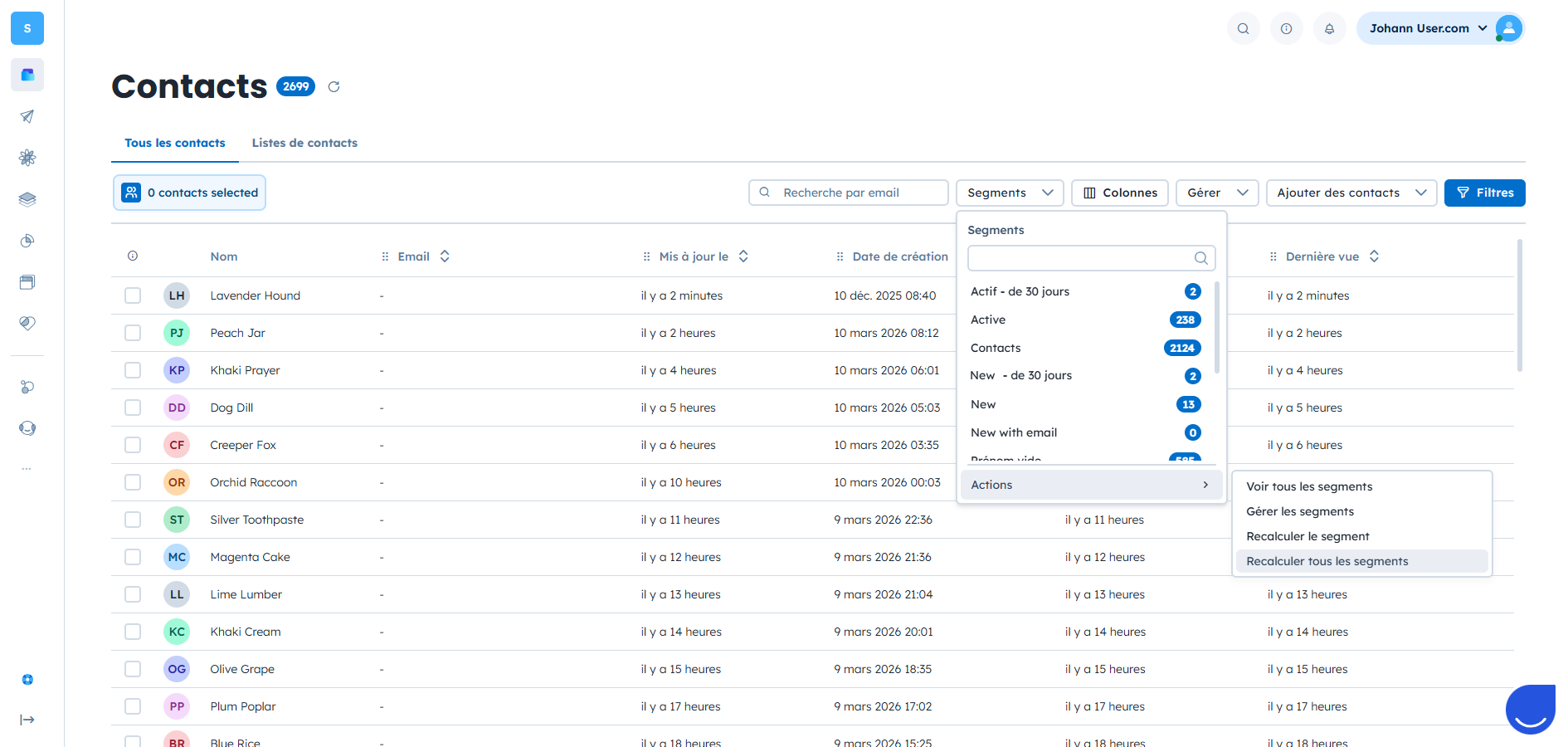Expand the Ajouter des contacts dropdown
Image resolution: width=1568 pixels, height=747 pixels.
click(x=1351, y=193)
